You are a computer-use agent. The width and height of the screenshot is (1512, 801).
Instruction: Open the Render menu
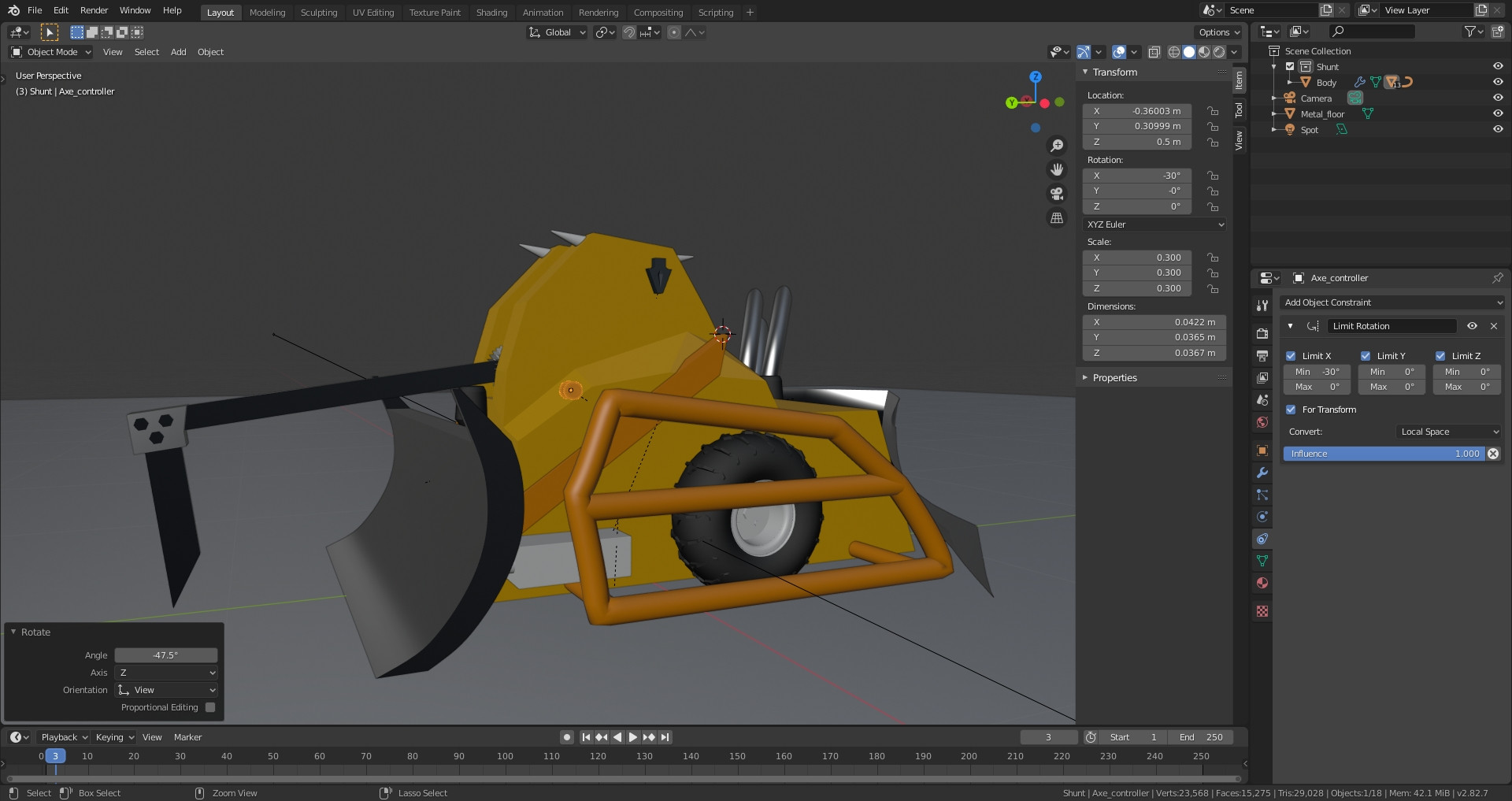click(94, 10)
